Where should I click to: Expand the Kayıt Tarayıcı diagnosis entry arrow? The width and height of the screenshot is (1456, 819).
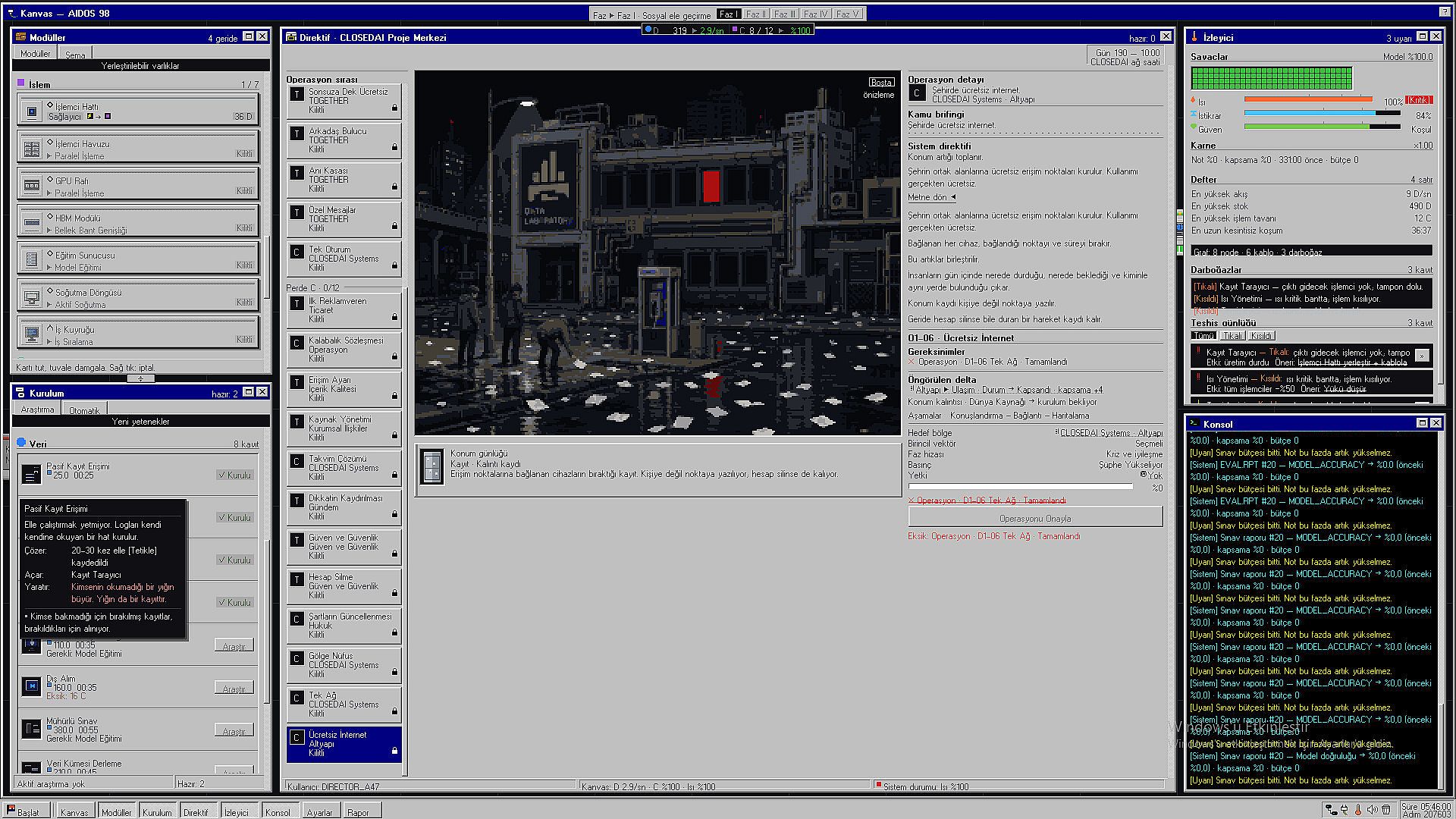point(1422,355)
